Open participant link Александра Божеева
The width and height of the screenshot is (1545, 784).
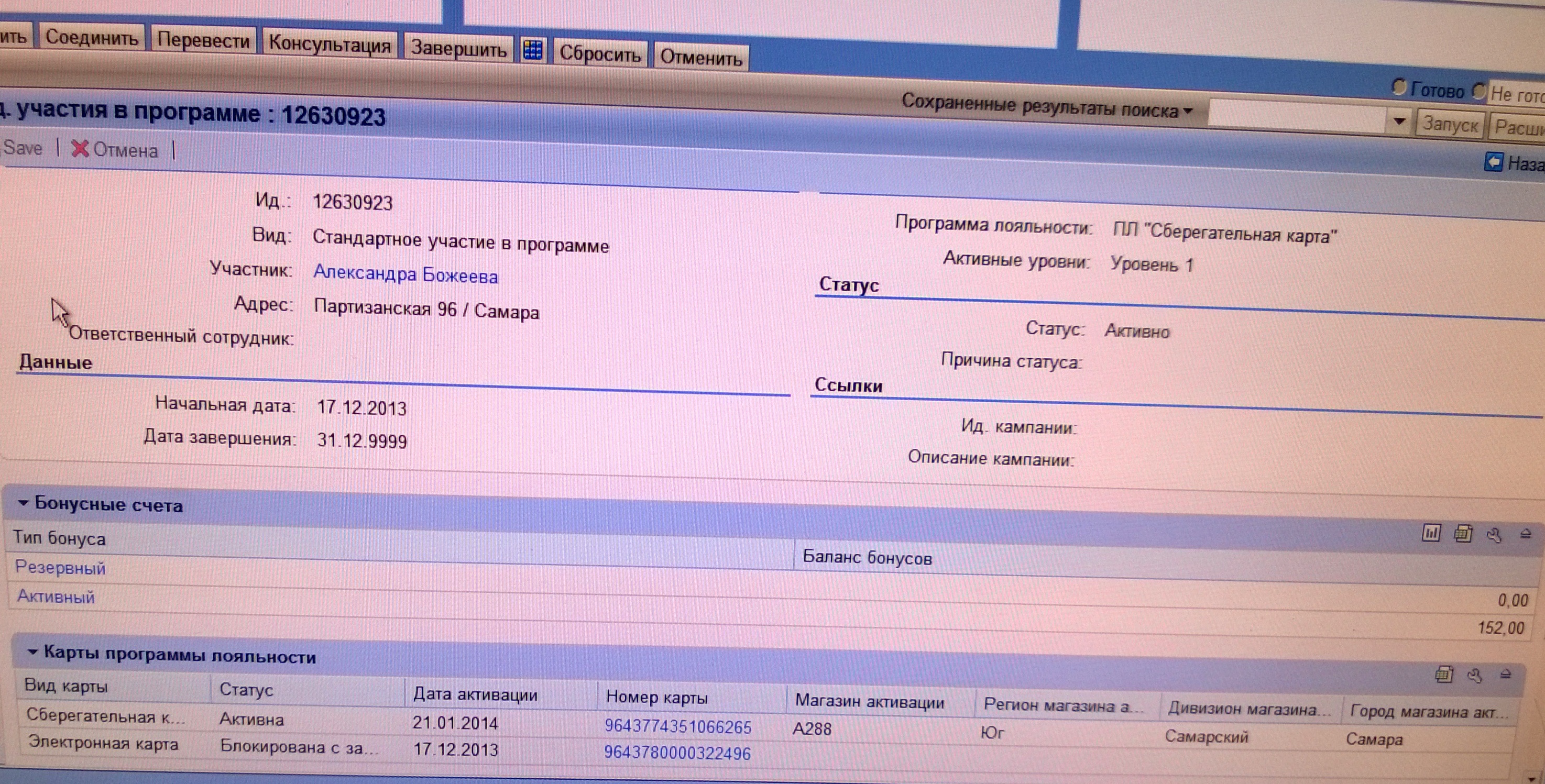406,274
